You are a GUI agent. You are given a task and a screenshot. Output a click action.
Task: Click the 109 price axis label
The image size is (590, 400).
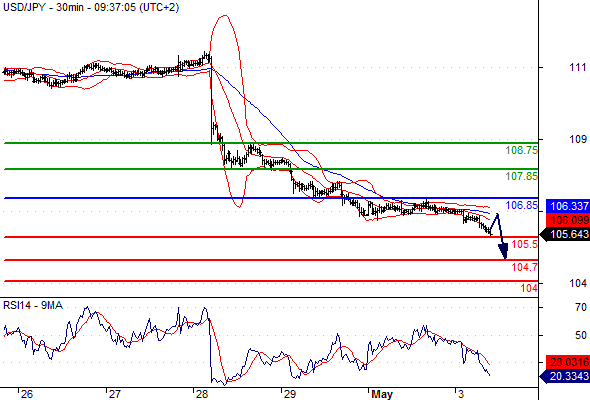coord(578,139)
